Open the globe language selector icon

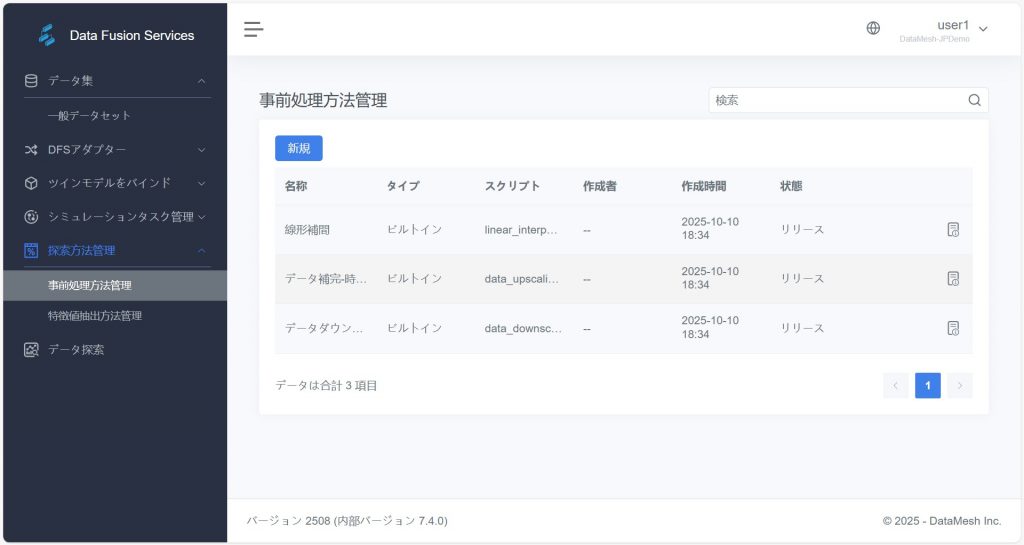pos(873,28)
